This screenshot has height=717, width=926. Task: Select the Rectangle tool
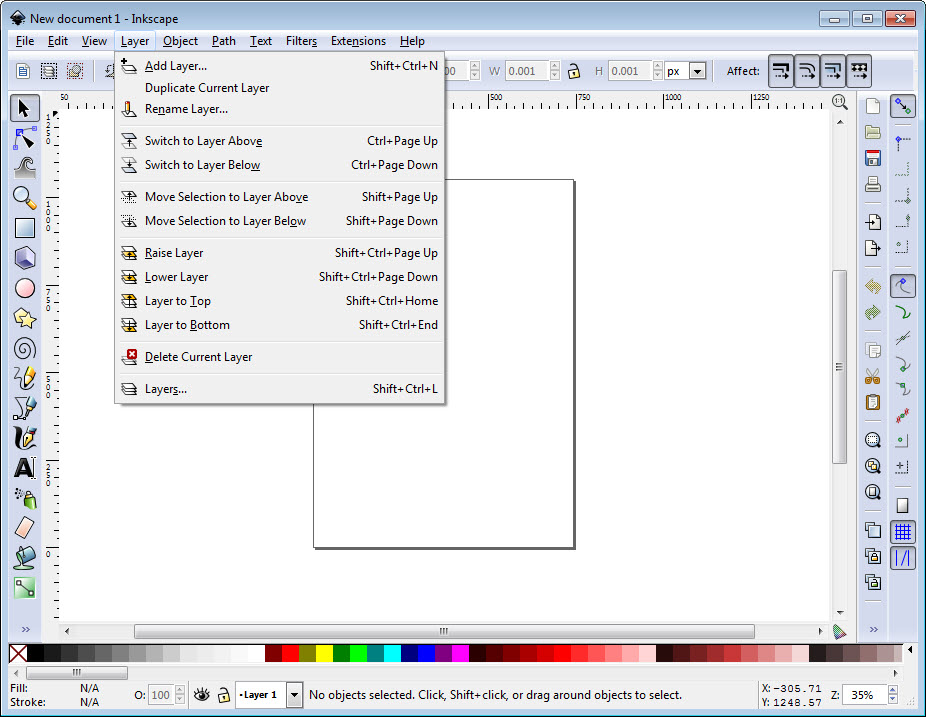[x=24, y=228]
